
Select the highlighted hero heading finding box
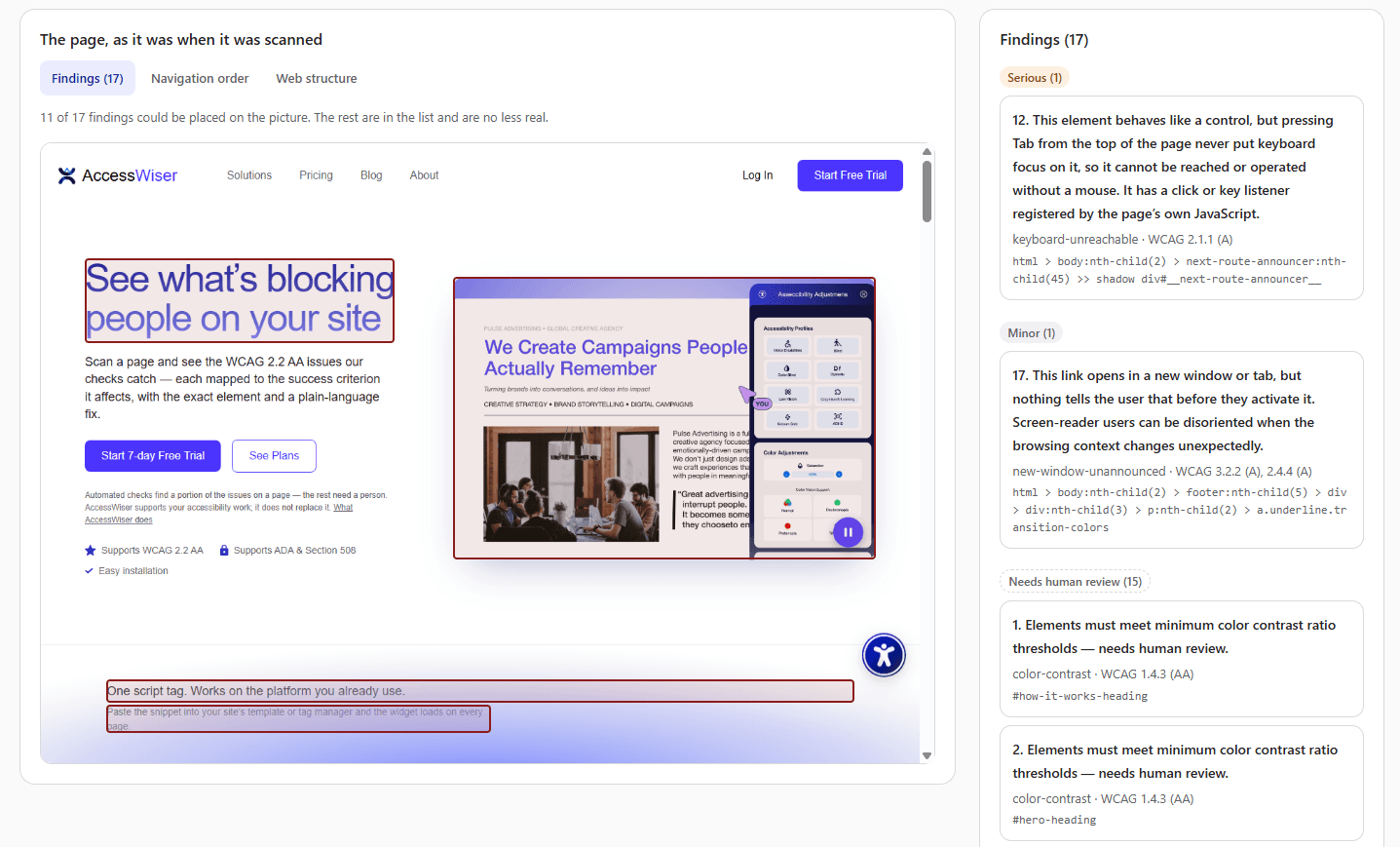240,300
